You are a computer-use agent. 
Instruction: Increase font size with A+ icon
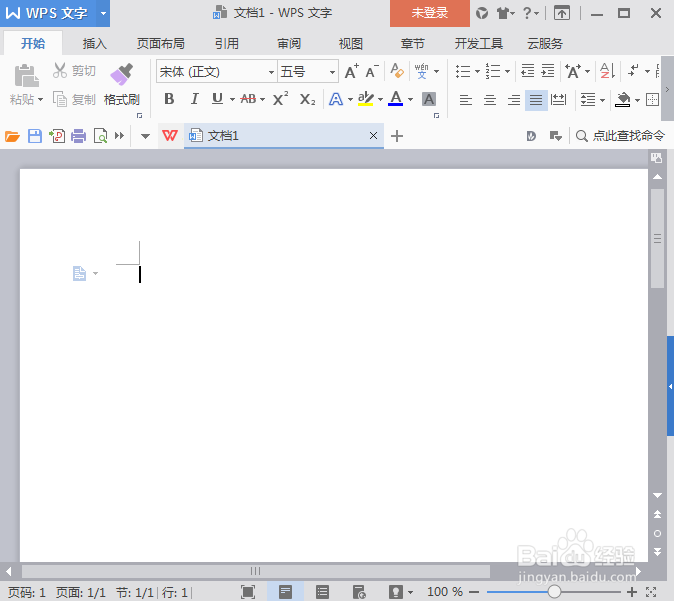[352, 71]
